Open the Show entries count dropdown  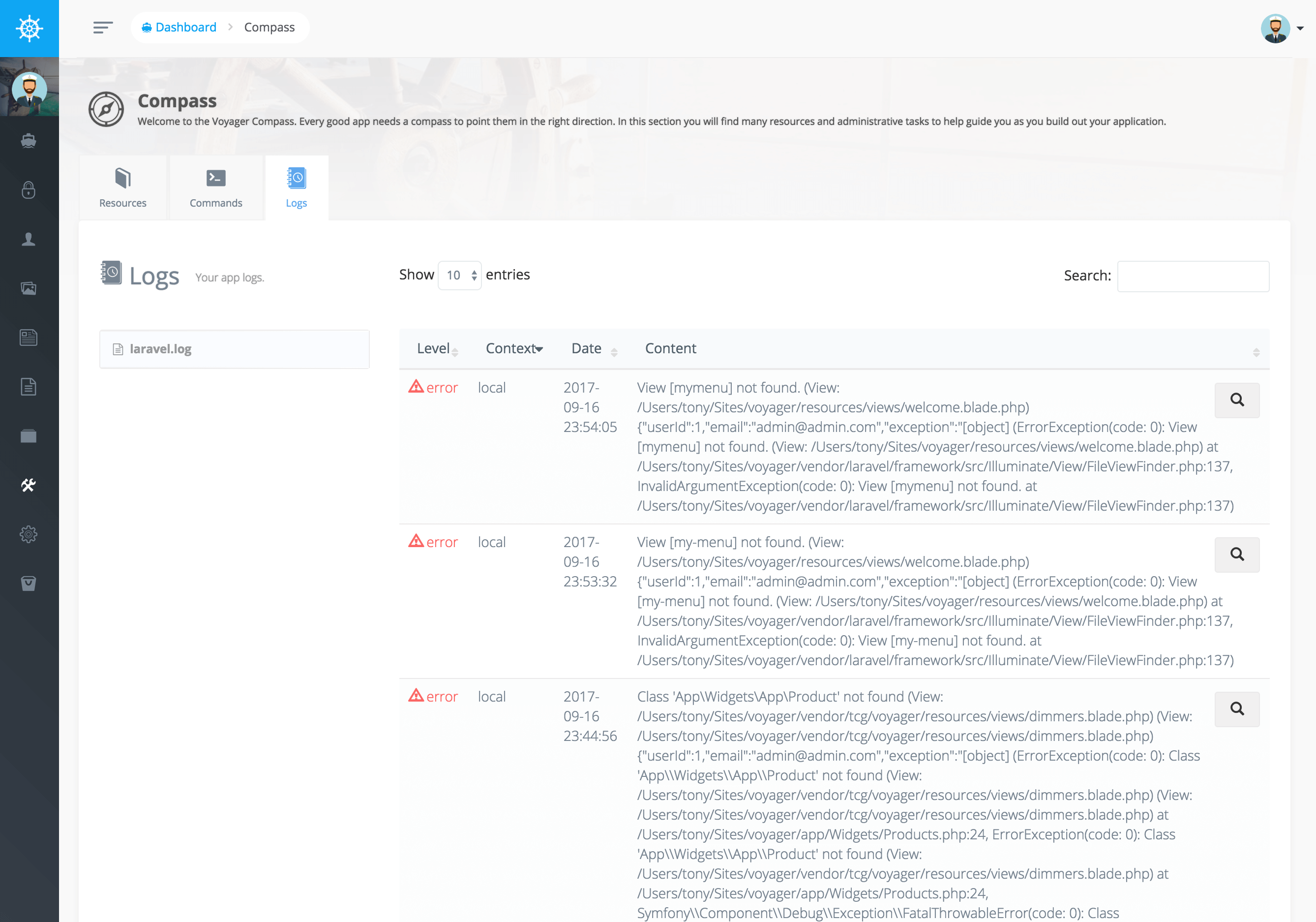(x=459, y=276)
